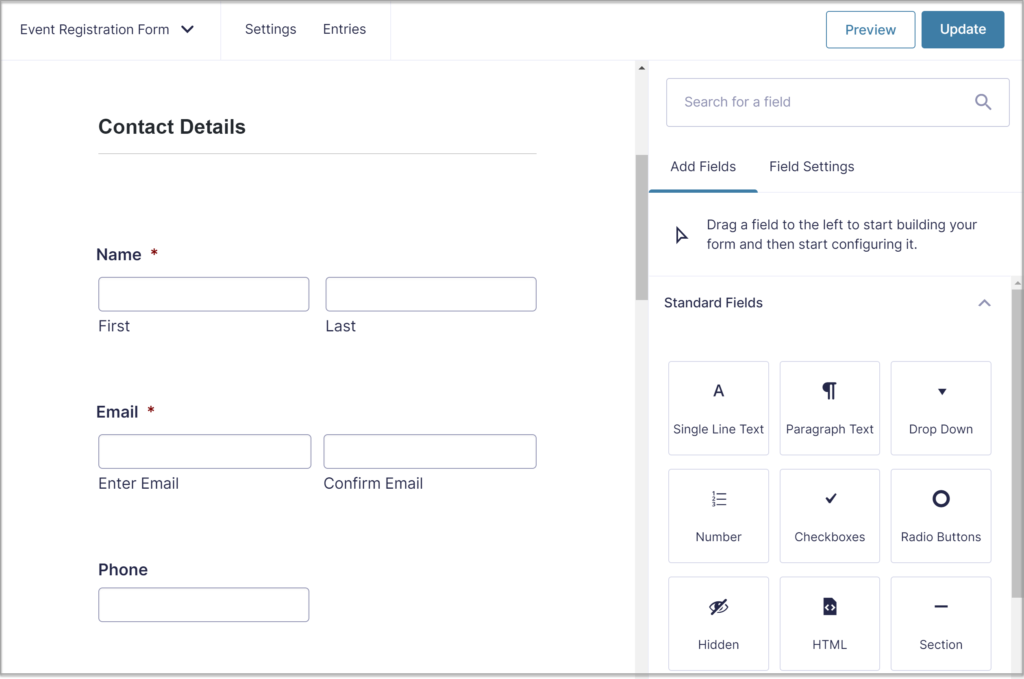This screenshot has height=679, width=1024.
Task: Switch to the Add Fields tab
Action: [x=703, y=166]
